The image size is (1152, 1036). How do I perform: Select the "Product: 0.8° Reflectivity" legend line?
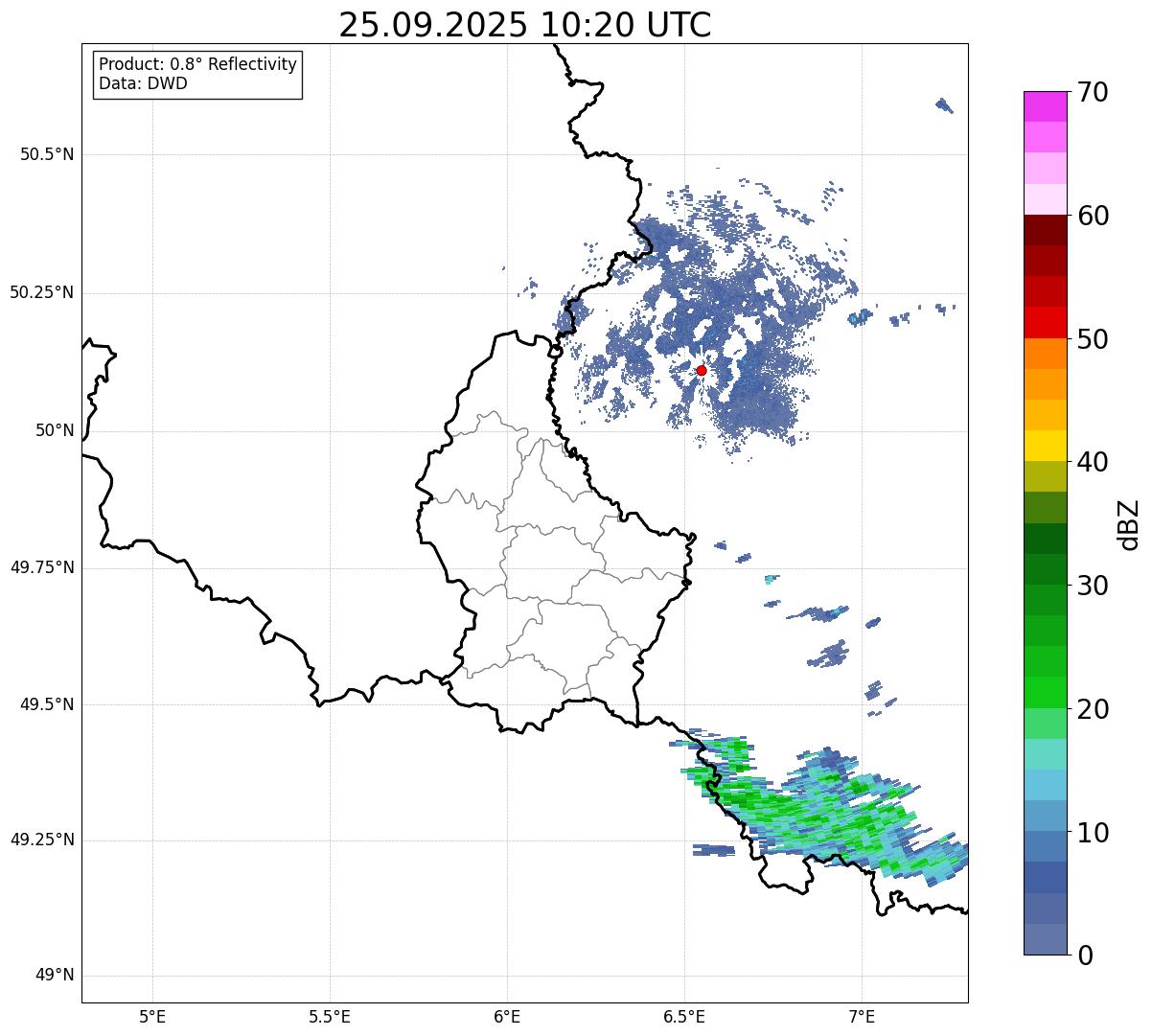(x=198, y=65)
